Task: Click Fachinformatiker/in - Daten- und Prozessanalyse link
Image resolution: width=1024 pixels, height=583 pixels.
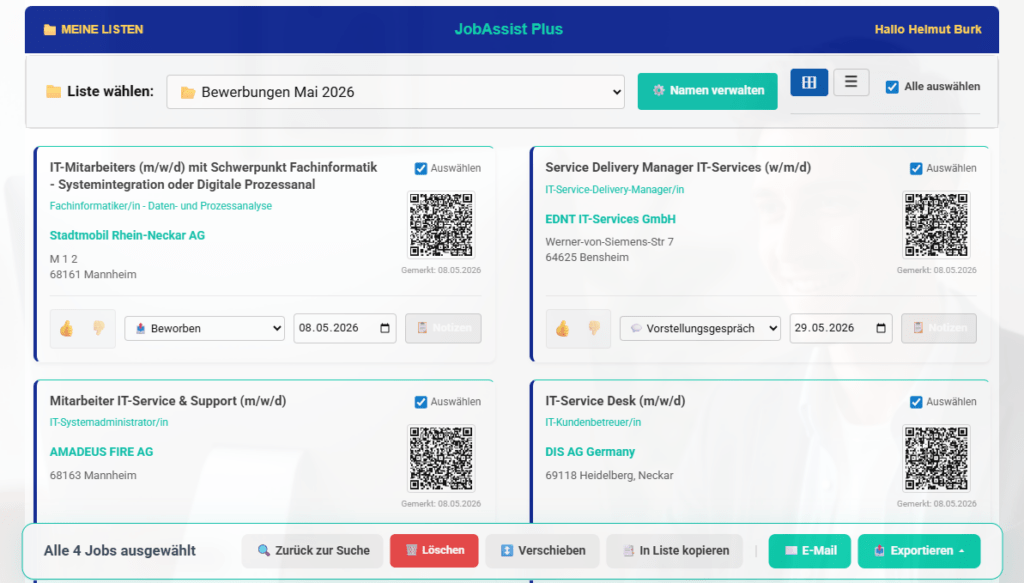Action: point(161,206)
